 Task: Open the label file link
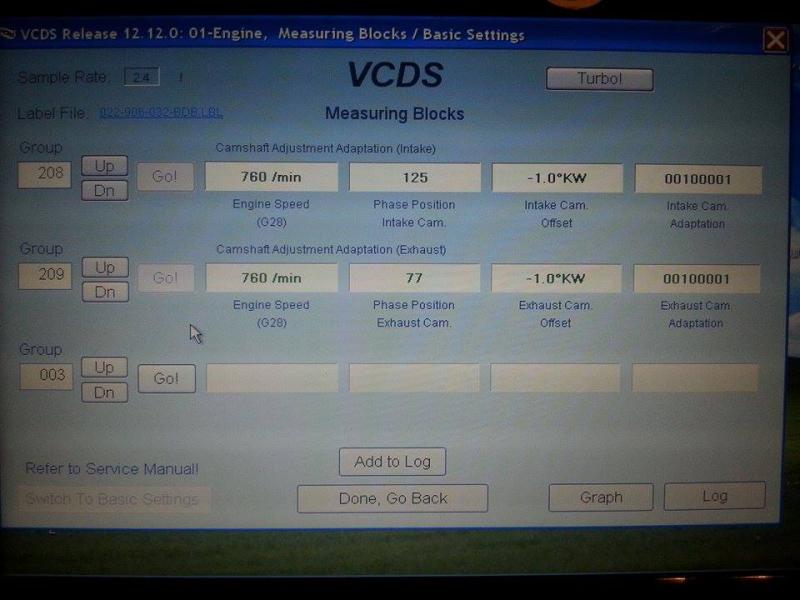pos(161,113)
